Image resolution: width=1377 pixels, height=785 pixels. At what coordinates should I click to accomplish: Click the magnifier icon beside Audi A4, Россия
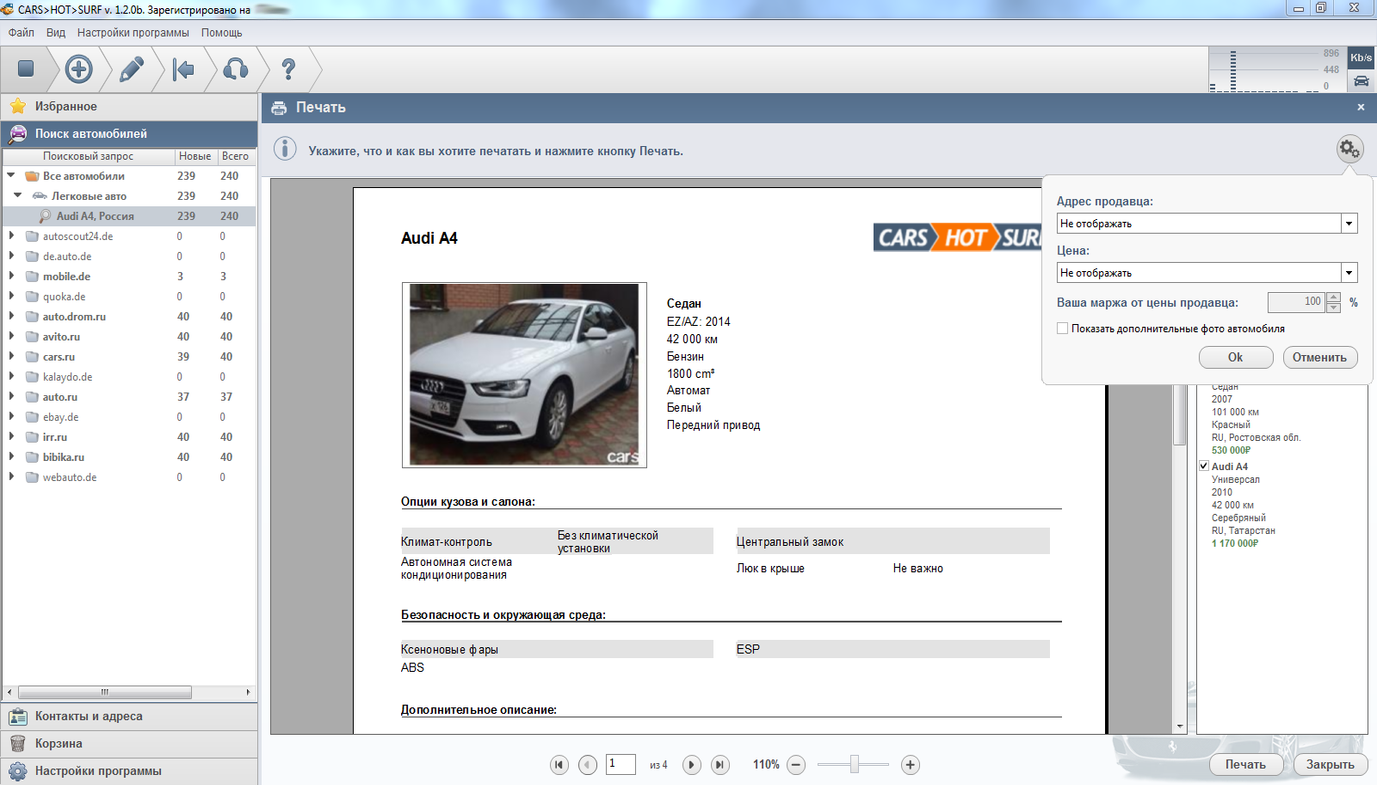tap(45, 216)
